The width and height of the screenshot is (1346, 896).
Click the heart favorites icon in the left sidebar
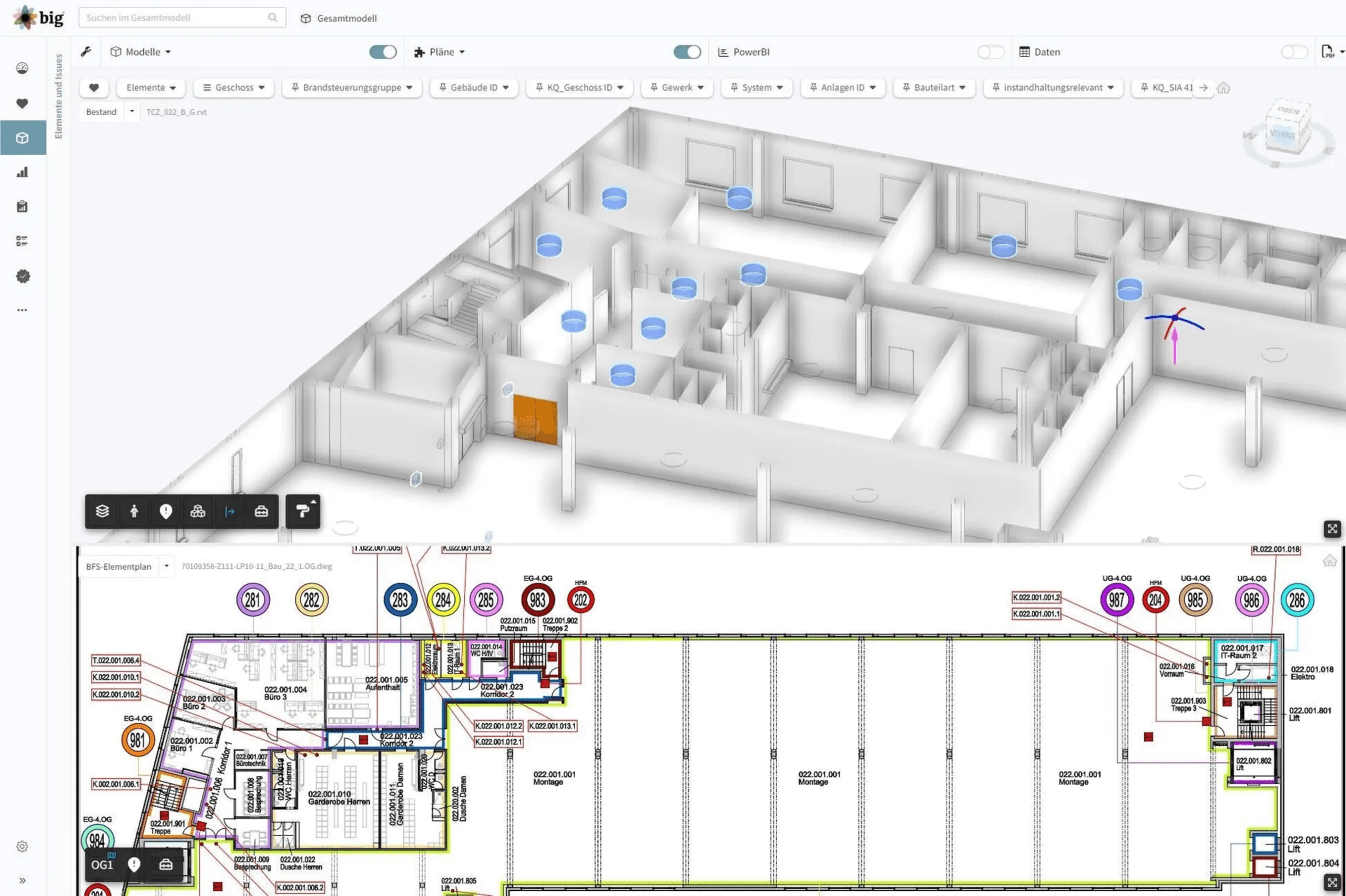coord(22,104)
